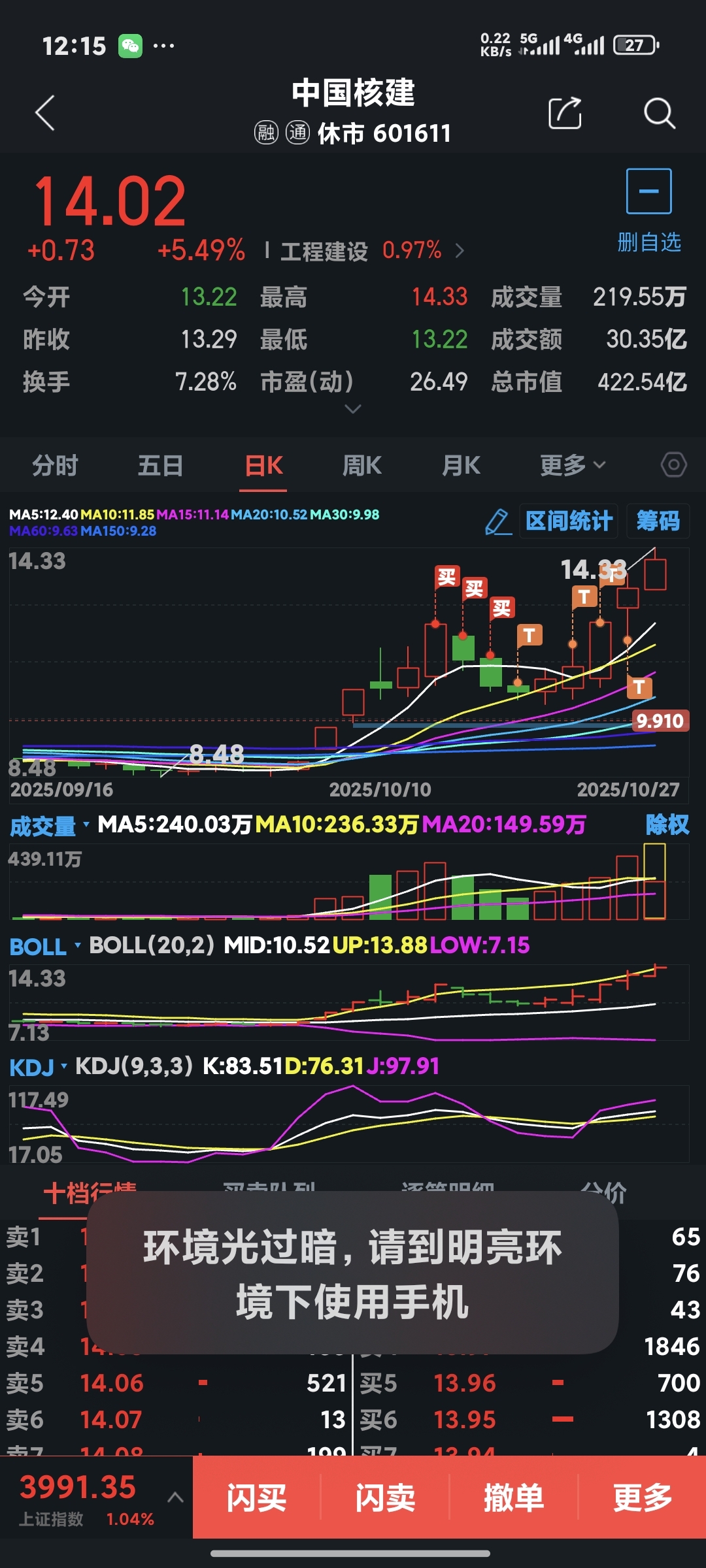Tap the 2025/10/10 date label
This screenshot has width=706, height=1568.
[x=380, y=790]
